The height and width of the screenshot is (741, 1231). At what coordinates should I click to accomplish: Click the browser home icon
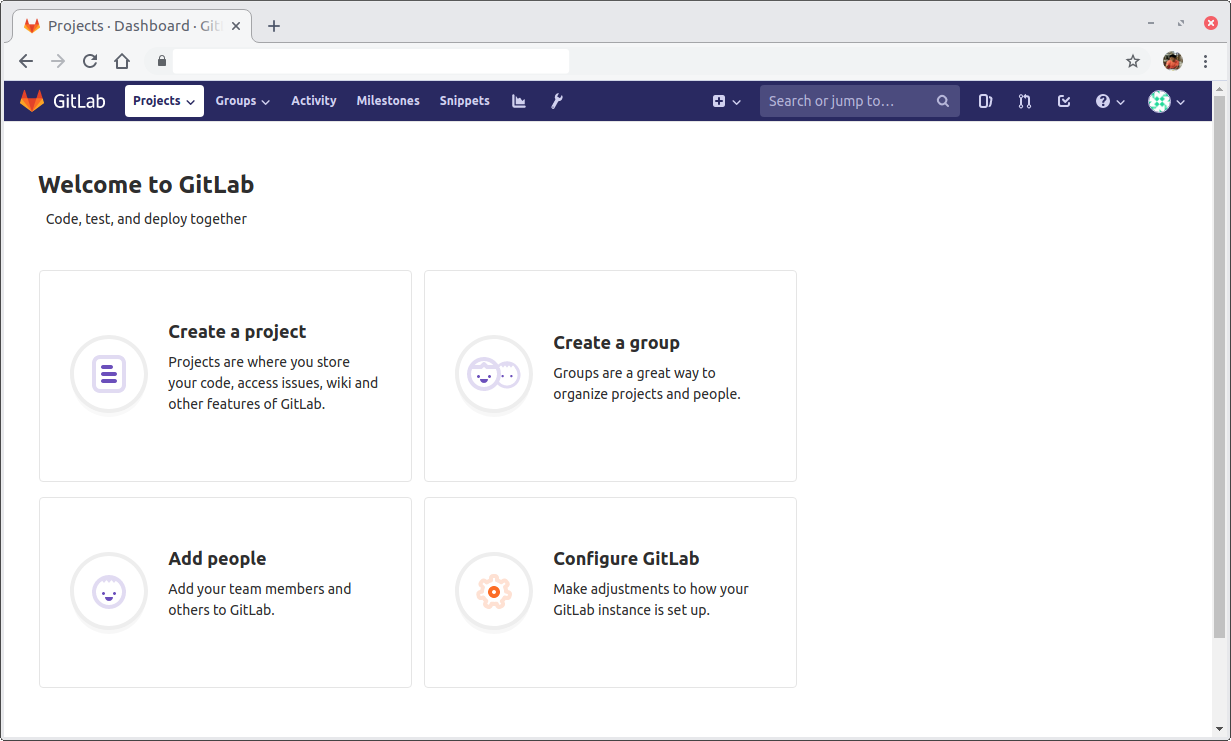pyautogui.click(x=122, y=61)
